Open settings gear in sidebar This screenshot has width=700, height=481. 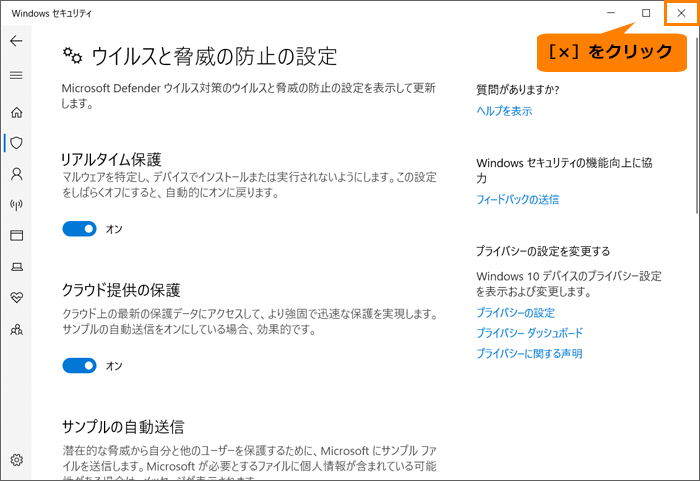(x=17, y=460)
